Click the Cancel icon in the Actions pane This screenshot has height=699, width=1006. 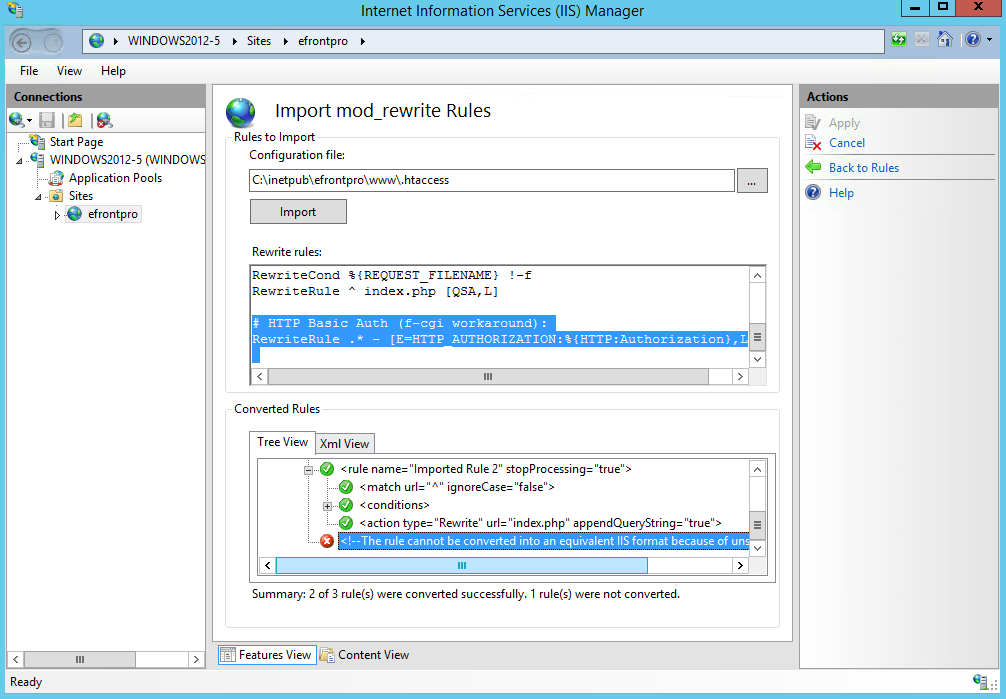813,142
